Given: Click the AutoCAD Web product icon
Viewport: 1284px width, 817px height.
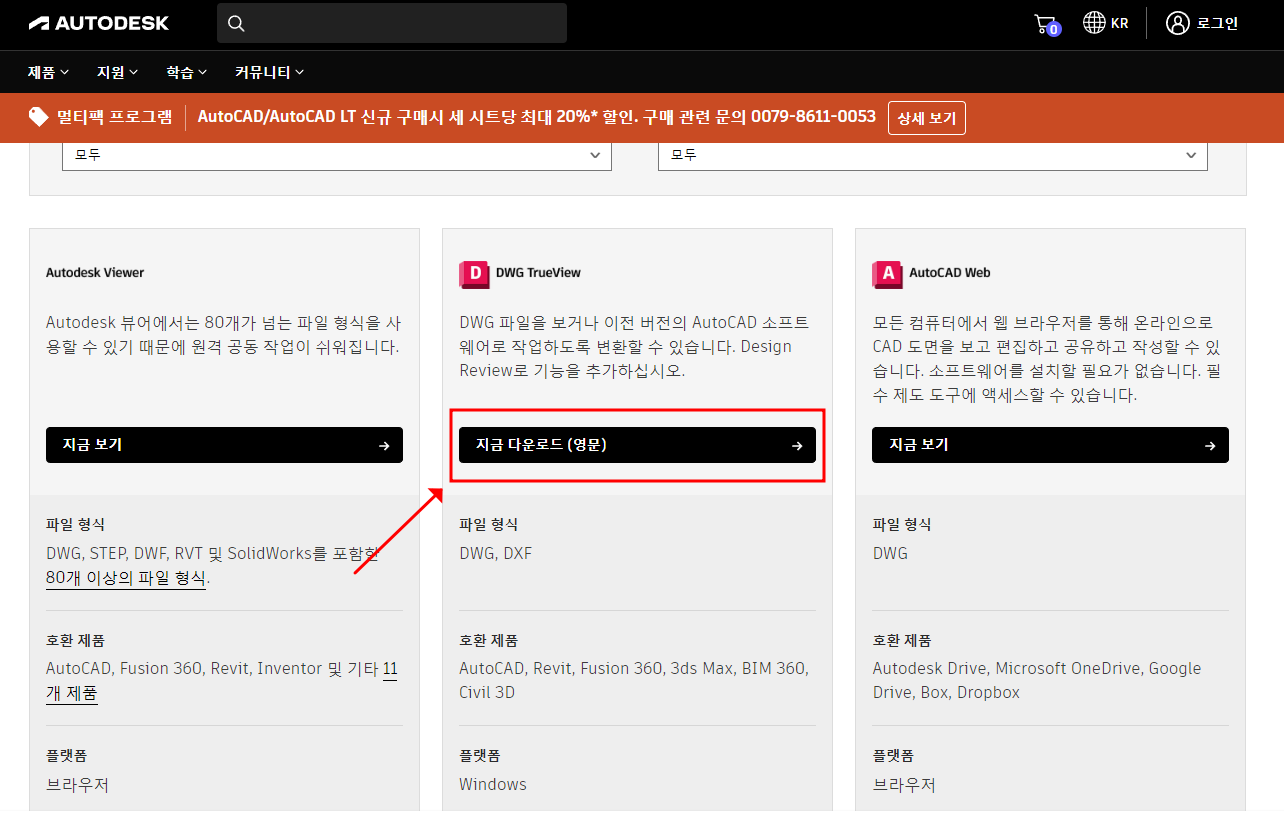Looking at the screenshot, I should pos(887,273).
